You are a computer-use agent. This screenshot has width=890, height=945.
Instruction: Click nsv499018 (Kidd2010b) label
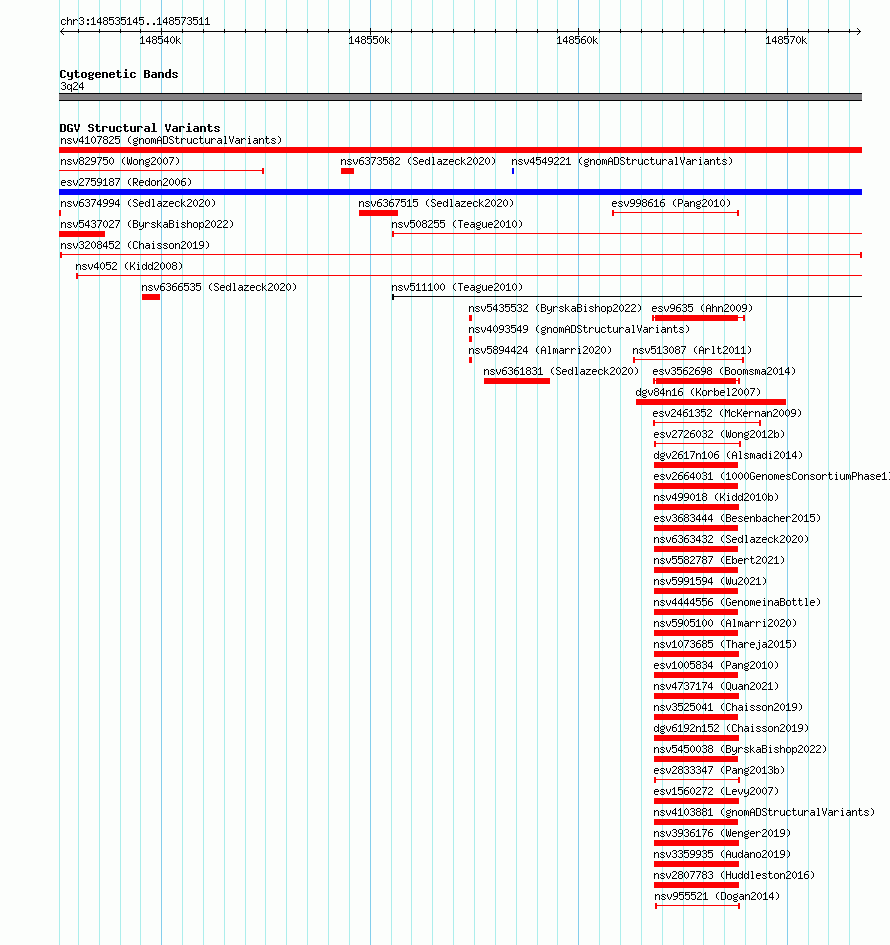point(716,497)
